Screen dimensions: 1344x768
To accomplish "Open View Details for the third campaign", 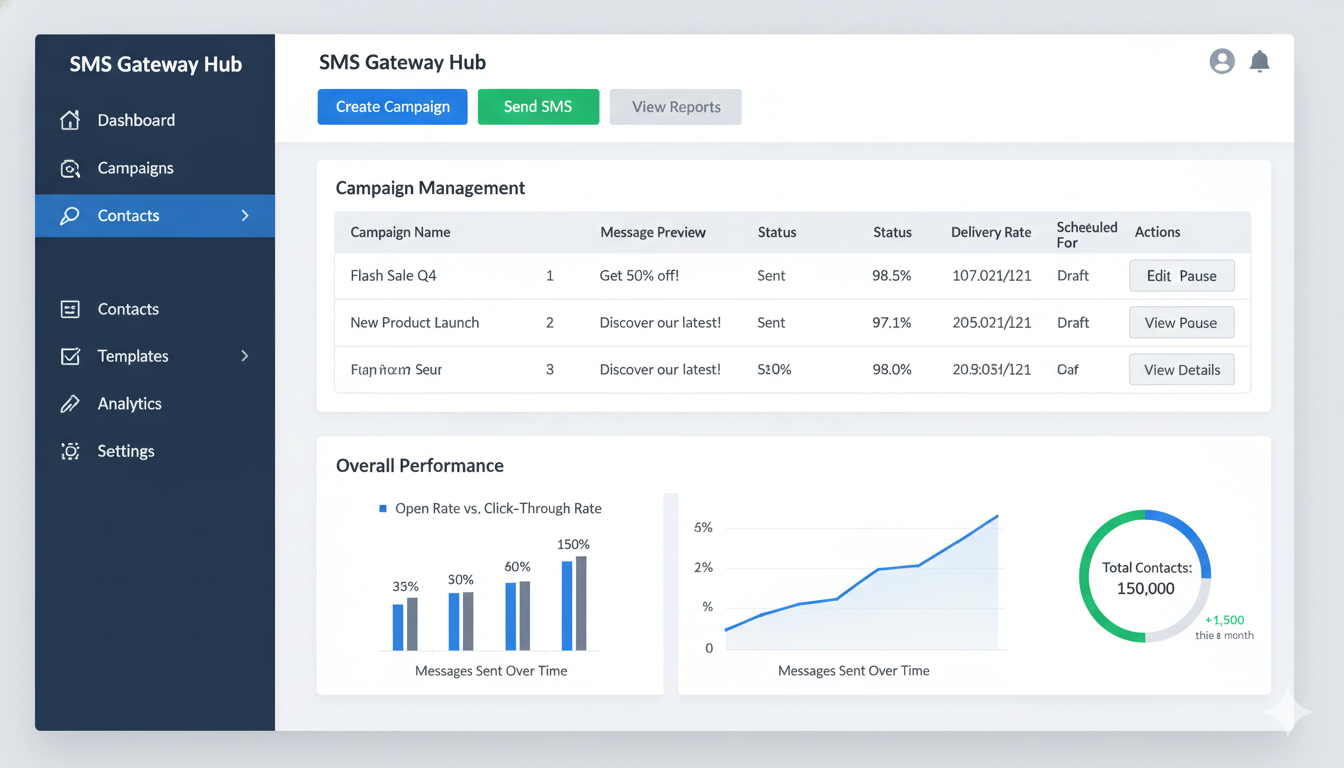I will coord(1181,369).
